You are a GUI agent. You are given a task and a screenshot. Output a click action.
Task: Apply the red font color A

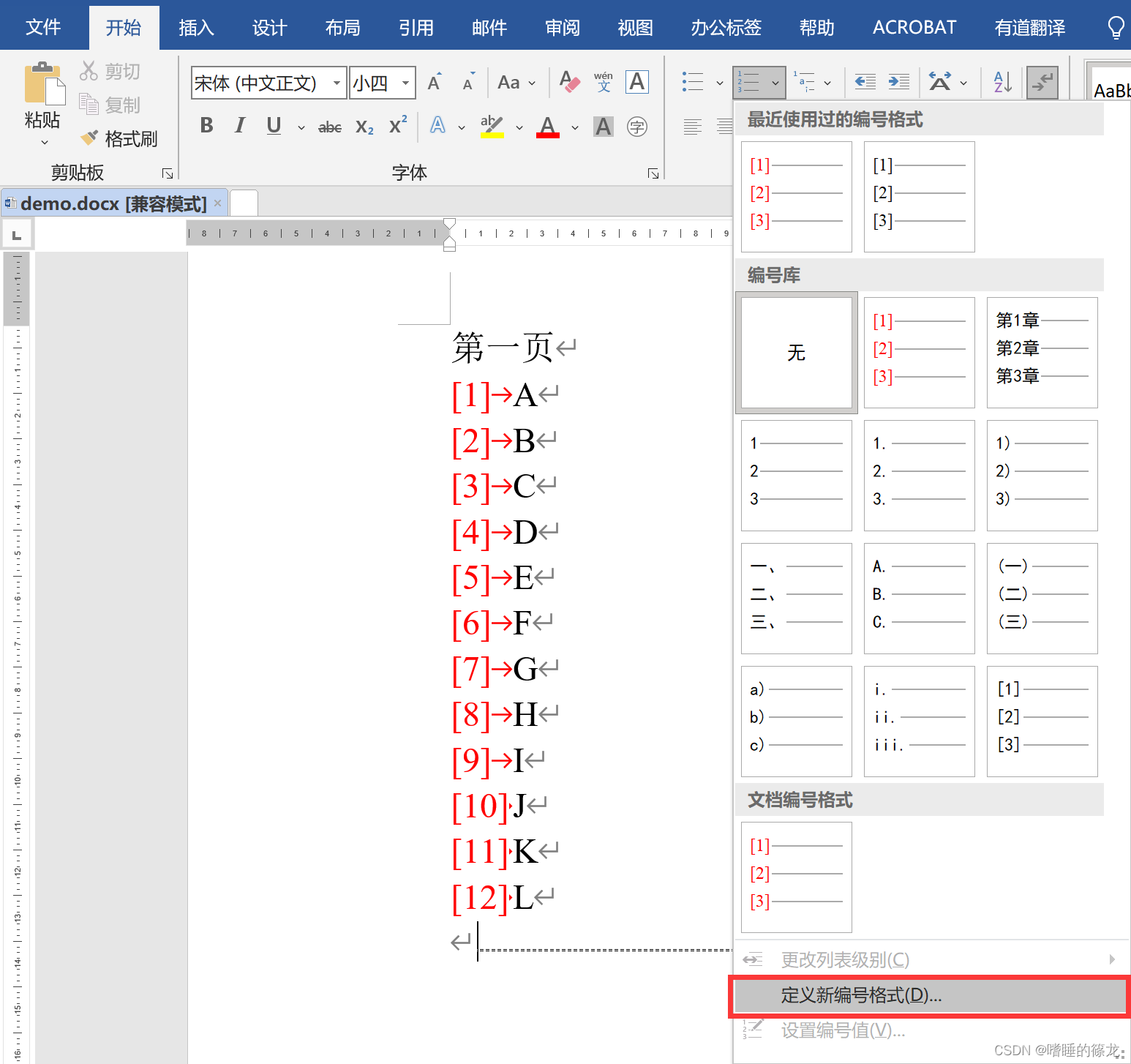pyautogui.click(x=548, y=127)
